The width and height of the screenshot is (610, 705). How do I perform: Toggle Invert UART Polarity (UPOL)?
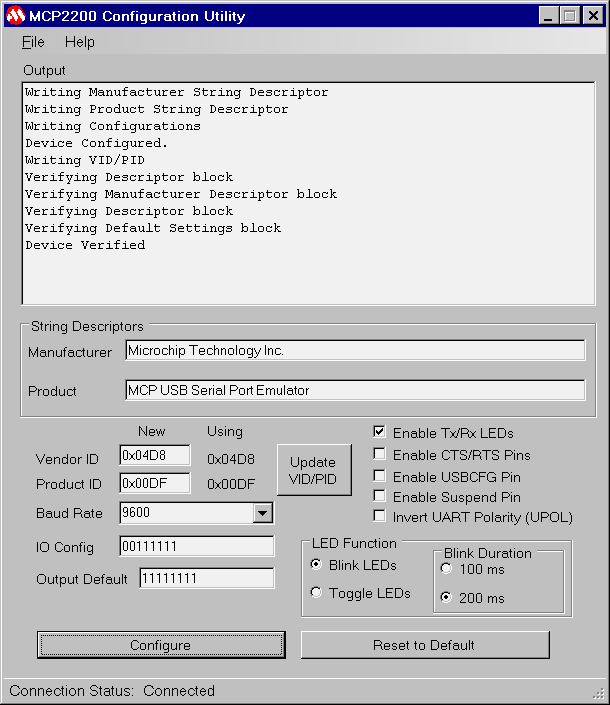click(379, 516)
